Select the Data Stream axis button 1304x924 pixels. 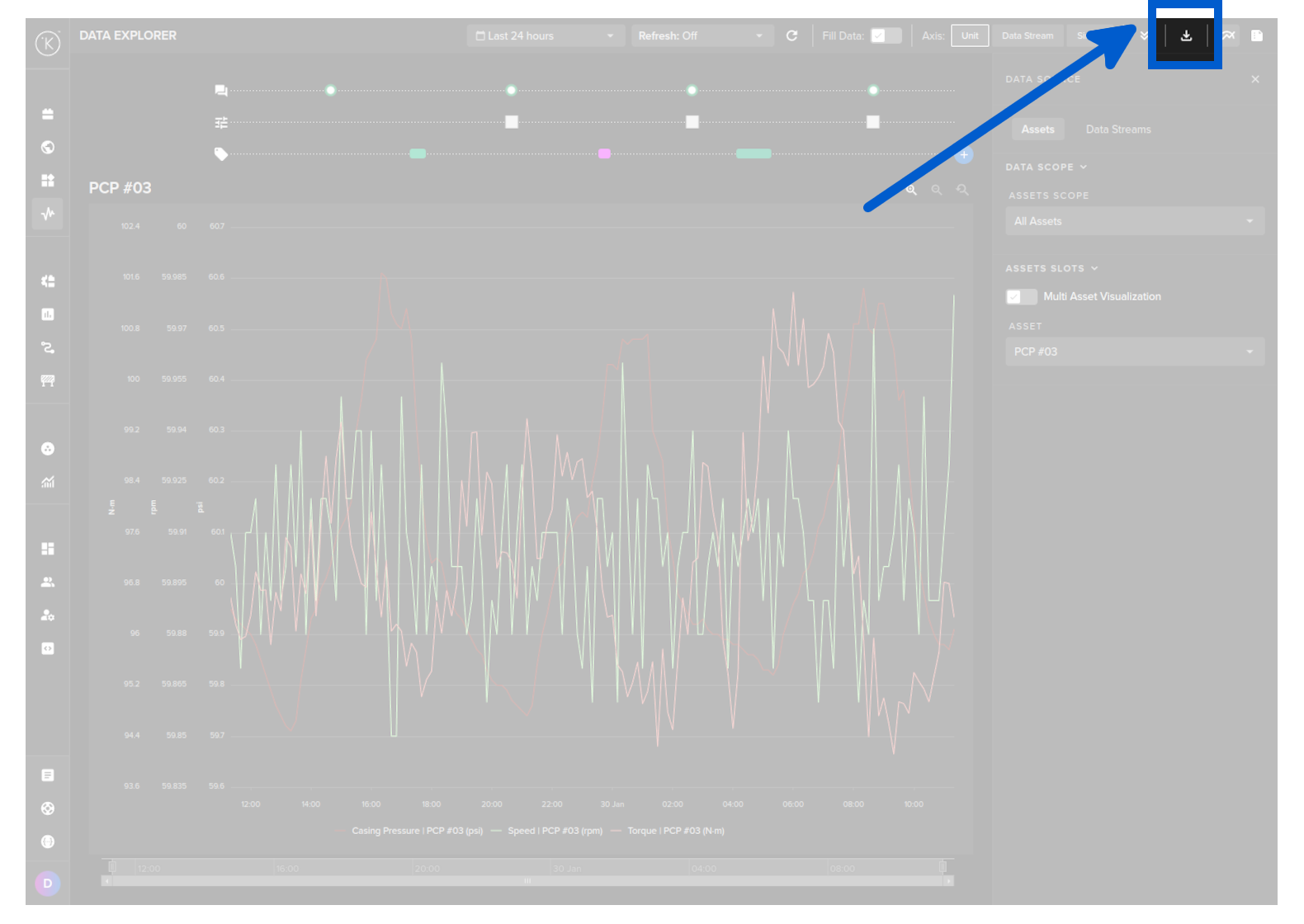click(1028, 35)
